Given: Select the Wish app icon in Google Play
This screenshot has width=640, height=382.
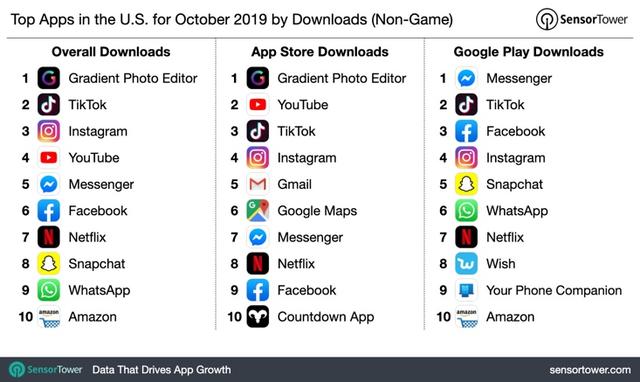Looking at the screenshot, I should [x=467, y=264].
